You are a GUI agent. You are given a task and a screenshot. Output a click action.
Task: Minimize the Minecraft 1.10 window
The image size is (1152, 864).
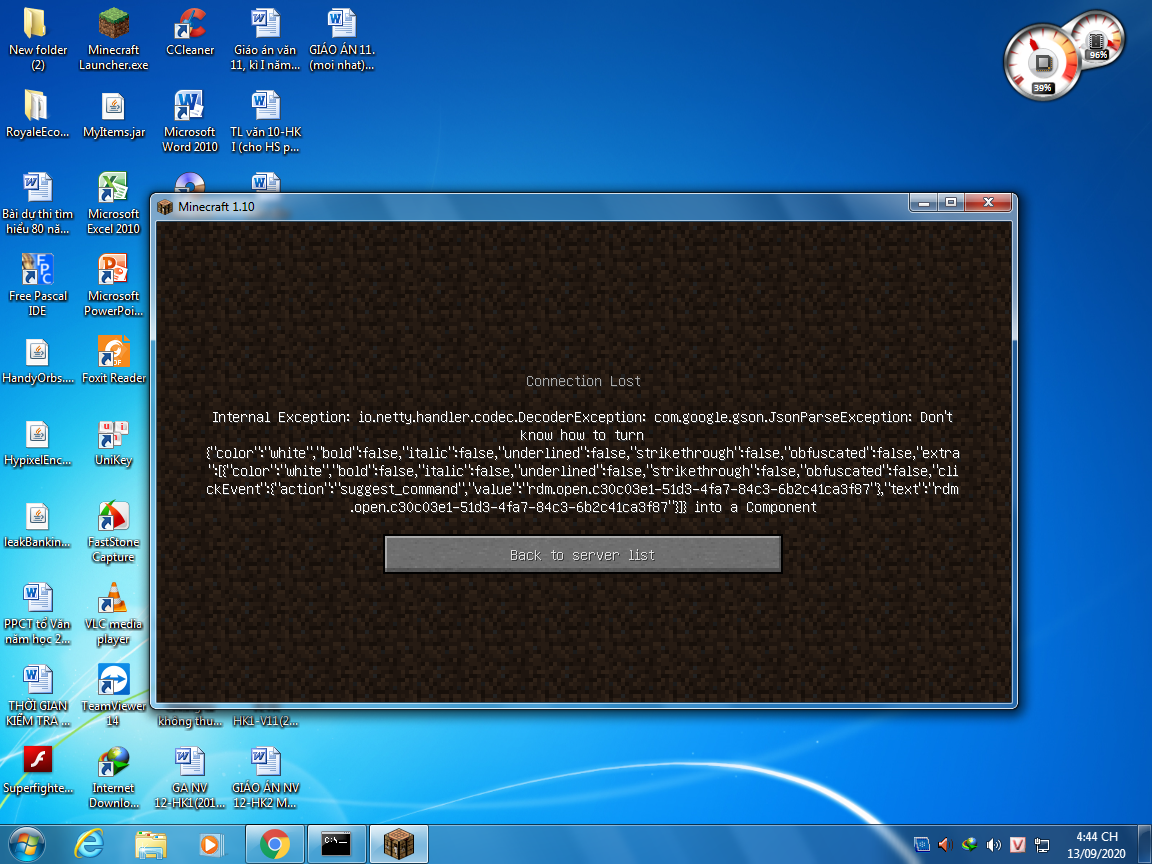point(924,202)
